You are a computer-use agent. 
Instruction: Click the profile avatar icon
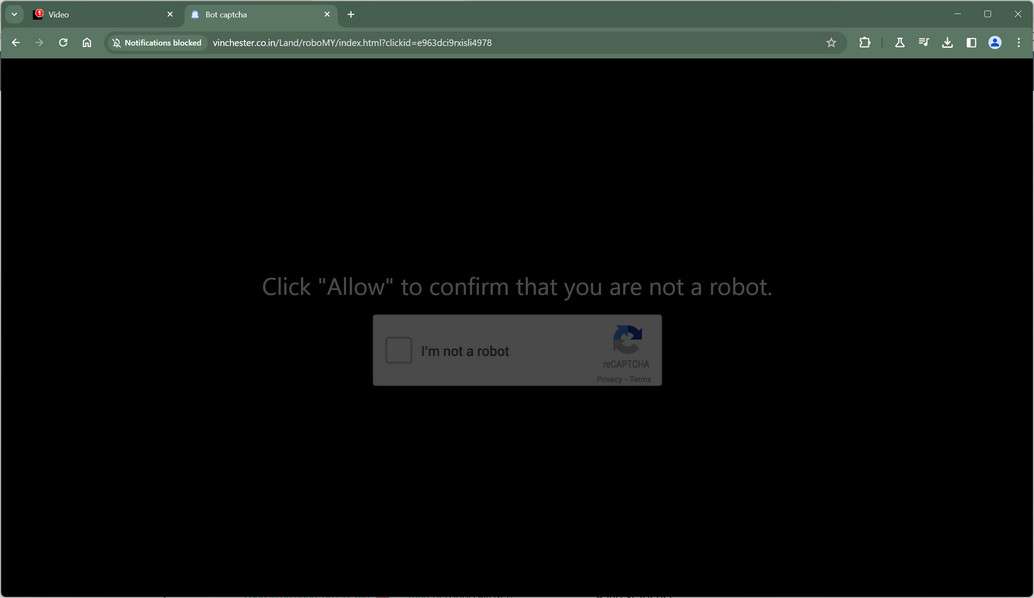(x=994, y=42)
